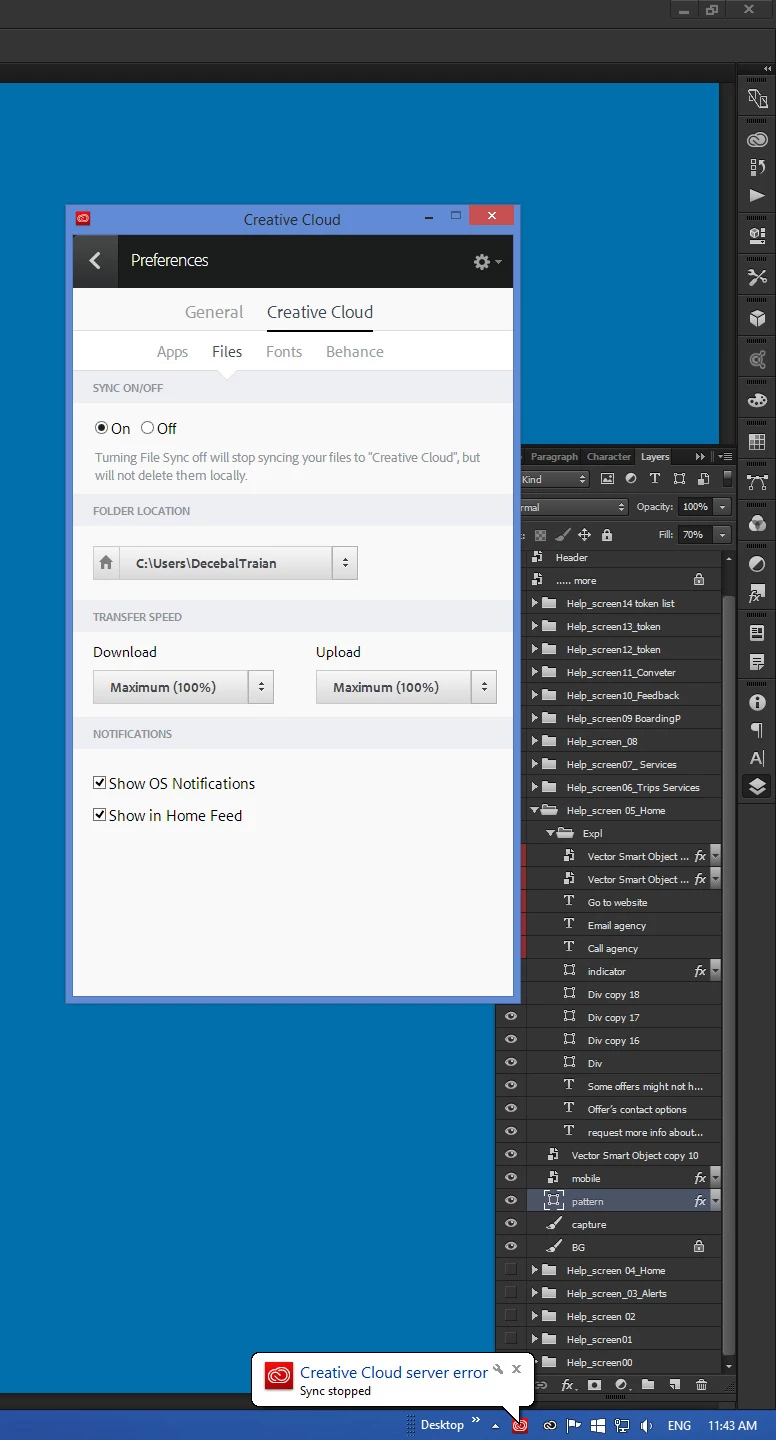Click Add layer style fx icon at panel bottom
The height and width of the screenshot is (1440, 776).
click(x=568, y=1385)
